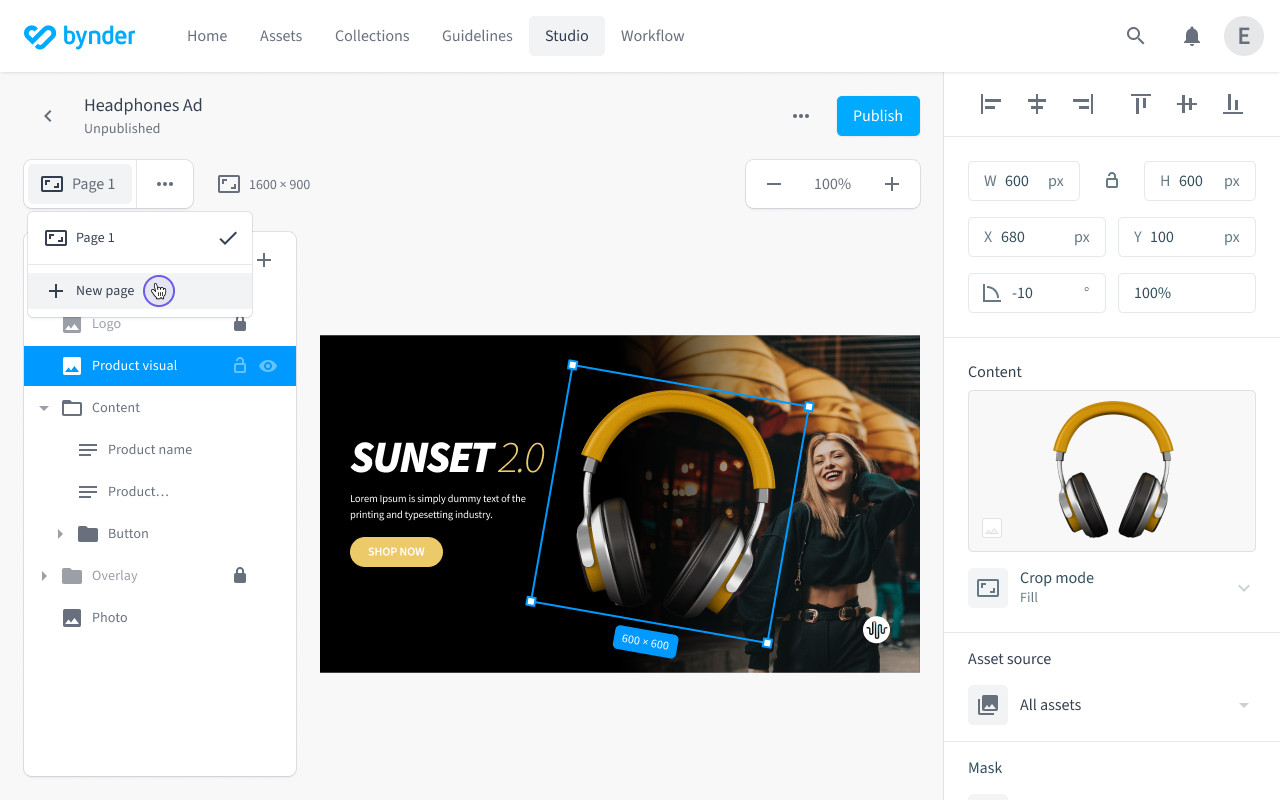Viewport: 1280px width, 800px height.
Task: Align the layer to the bottom edge
Action: point(1232,103)
